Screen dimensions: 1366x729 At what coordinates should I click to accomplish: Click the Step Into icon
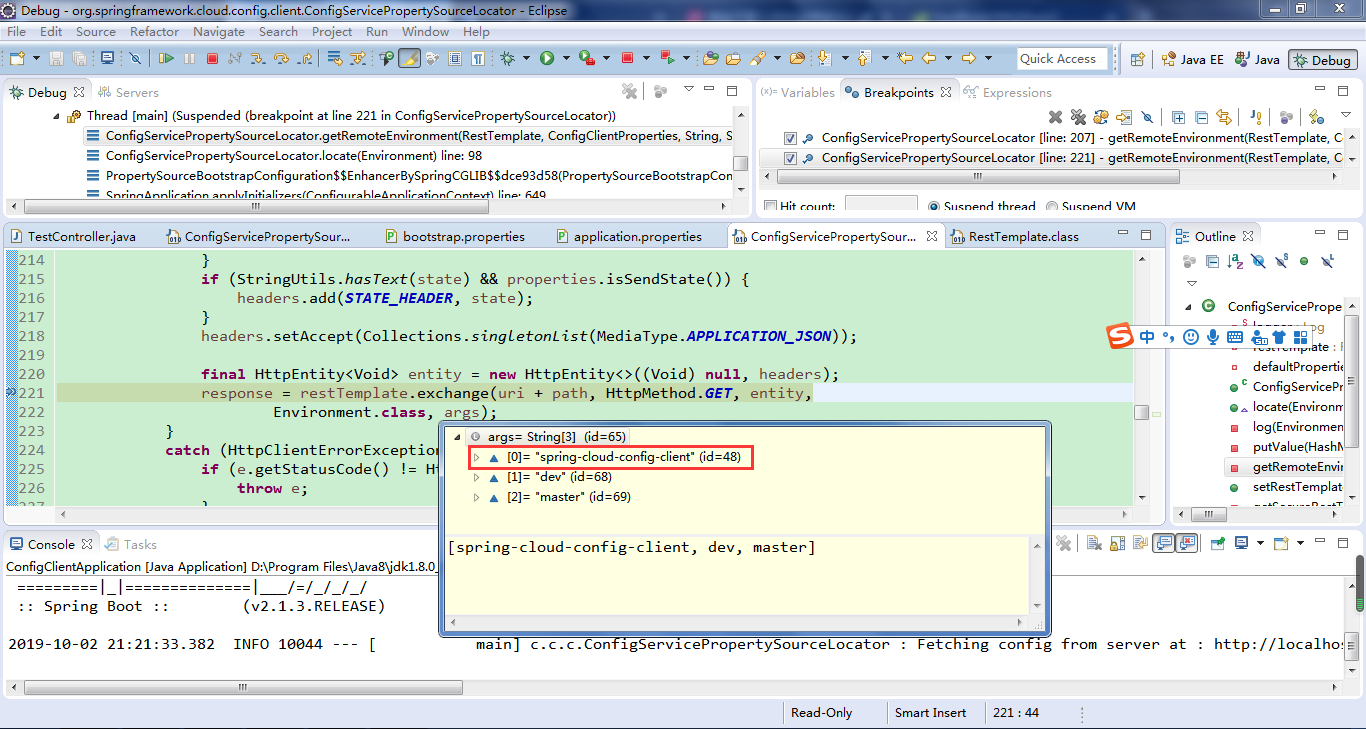coord(257,59)
